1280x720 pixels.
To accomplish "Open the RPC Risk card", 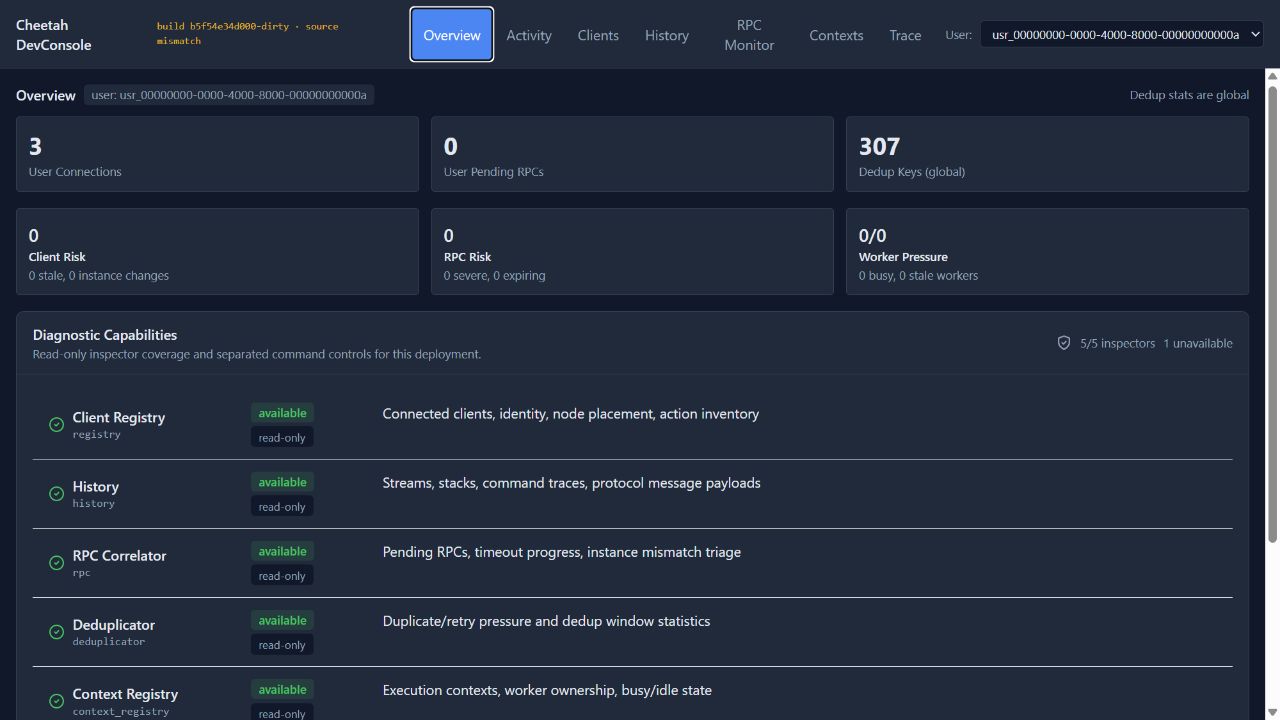I will pos(632,251).
